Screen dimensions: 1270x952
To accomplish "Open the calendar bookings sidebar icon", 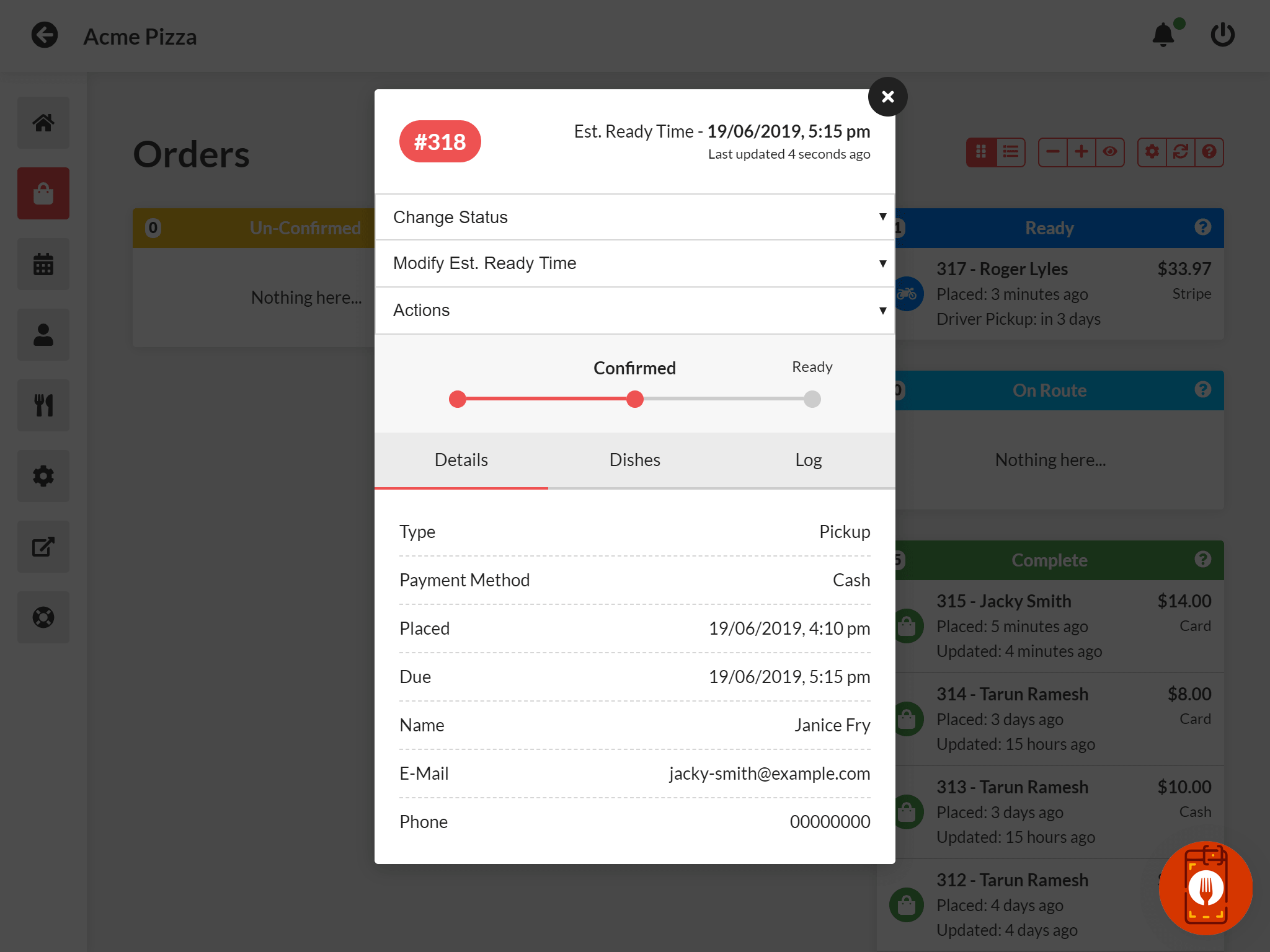I will pos(43,264).
